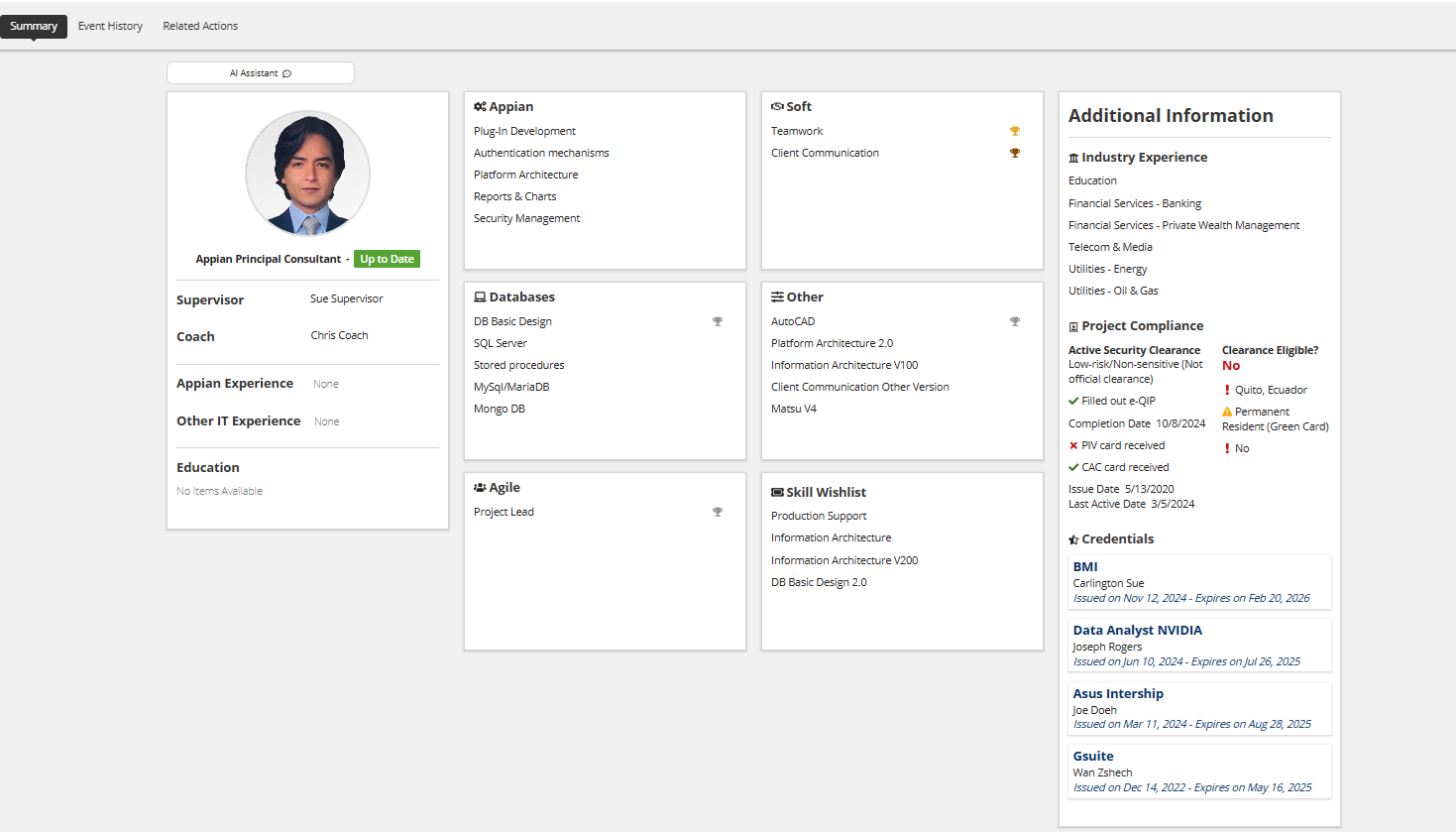Click the chat bubble icon in AI Assistant

click(x=286, y=73)
